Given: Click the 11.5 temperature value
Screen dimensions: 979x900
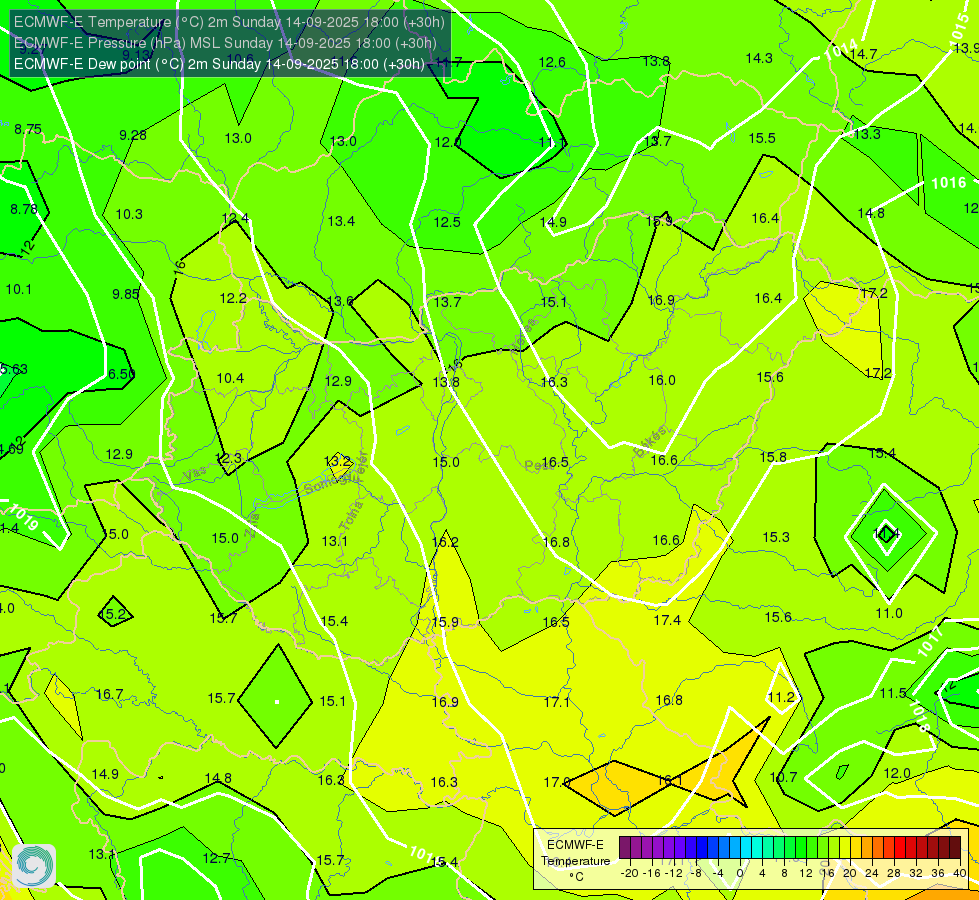Looking at the screenshot, I should [x=893, y=693].
